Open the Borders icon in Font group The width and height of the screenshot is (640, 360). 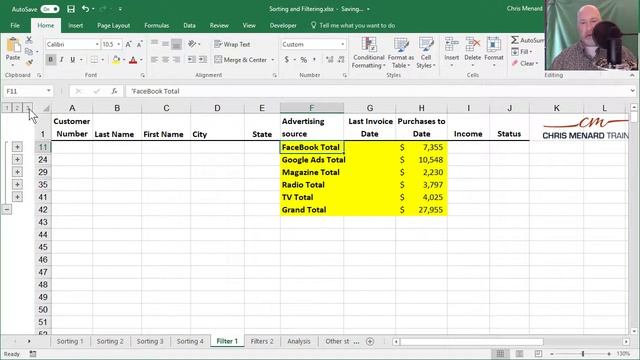(x=94, y=60)
